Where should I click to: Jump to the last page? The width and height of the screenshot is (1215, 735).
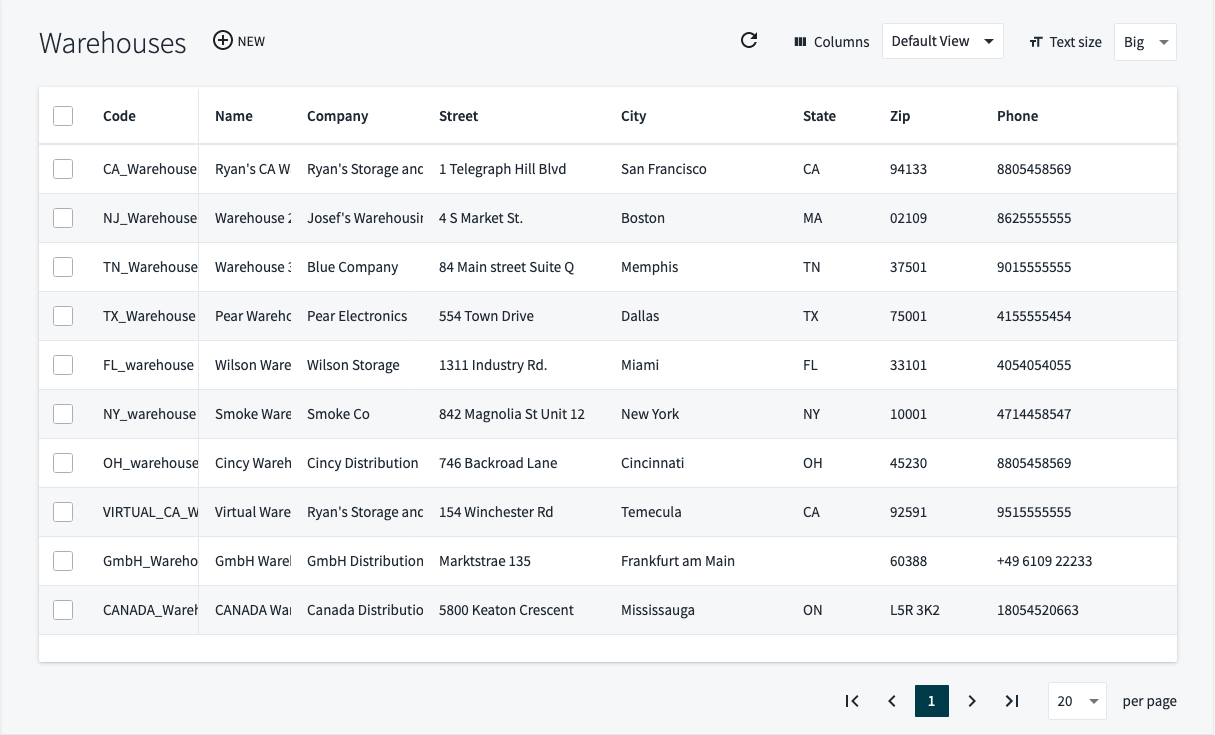(x=1012, y=701)
